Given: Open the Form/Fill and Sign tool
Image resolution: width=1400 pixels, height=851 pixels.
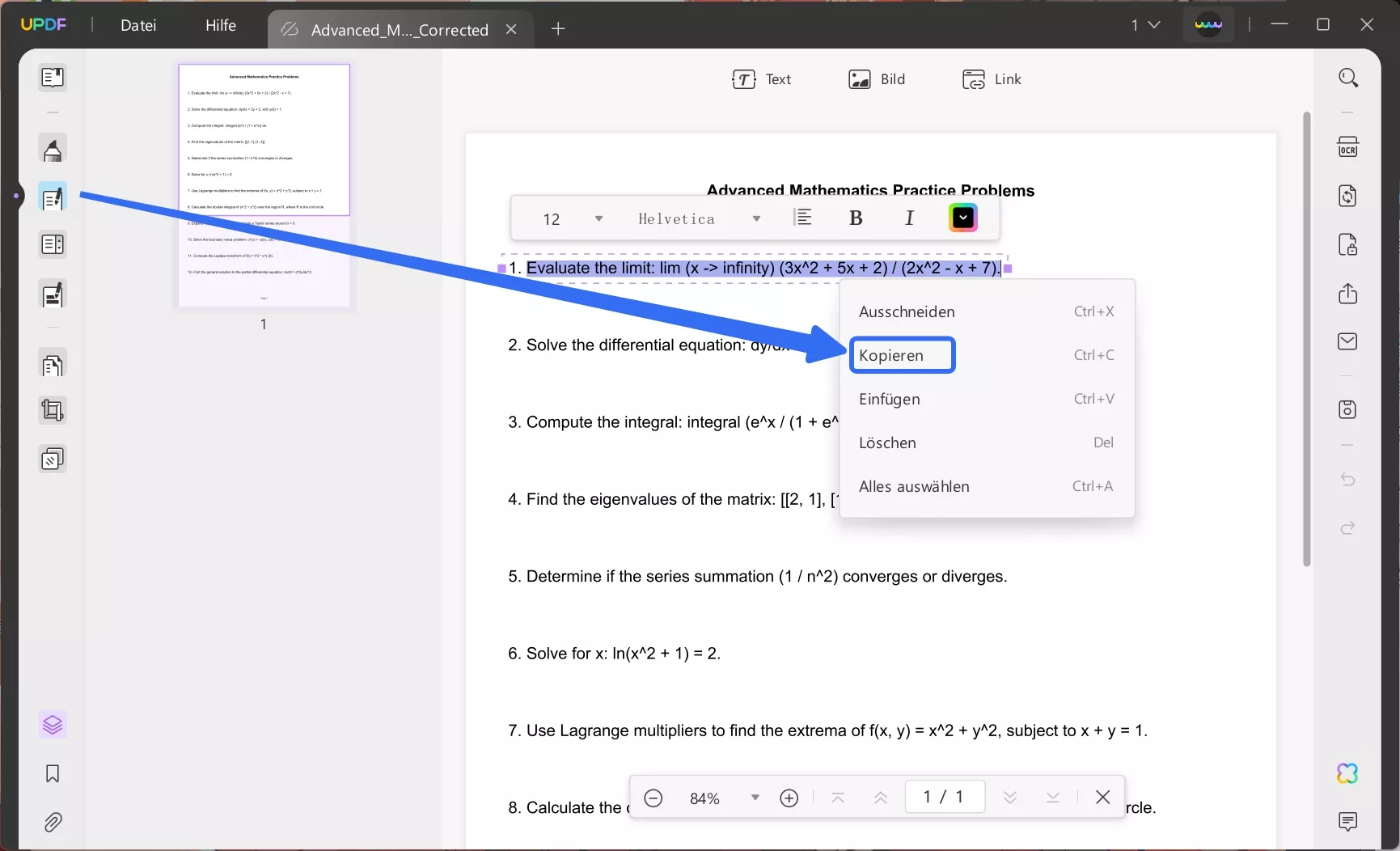Looking at the screenshot, I should [x=53, y=295].
